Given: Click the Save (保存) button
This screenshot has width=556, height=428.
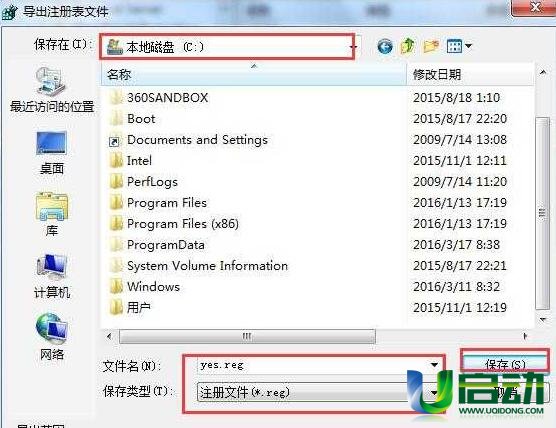Looking at the screenshot, I should [505, 364].
